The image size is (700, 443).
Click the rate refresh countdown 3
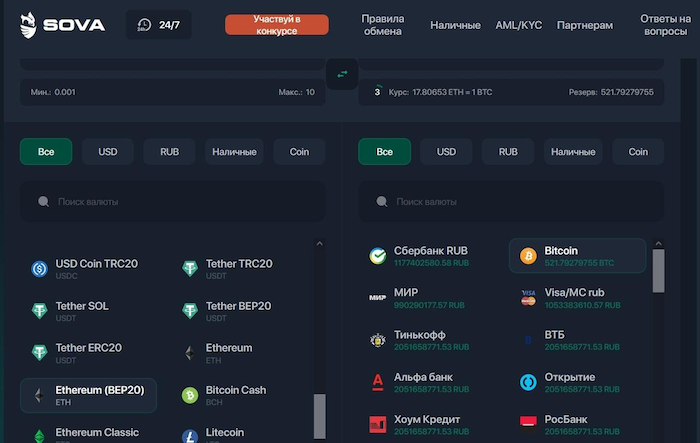[377, 92]
